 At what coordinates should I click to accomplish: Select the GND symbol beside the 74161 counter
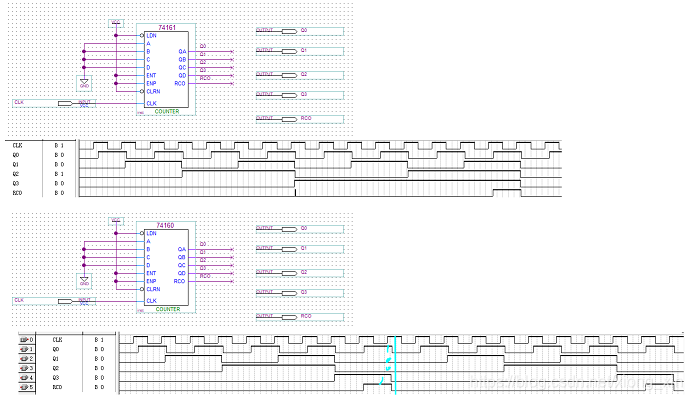click(84, 83)
